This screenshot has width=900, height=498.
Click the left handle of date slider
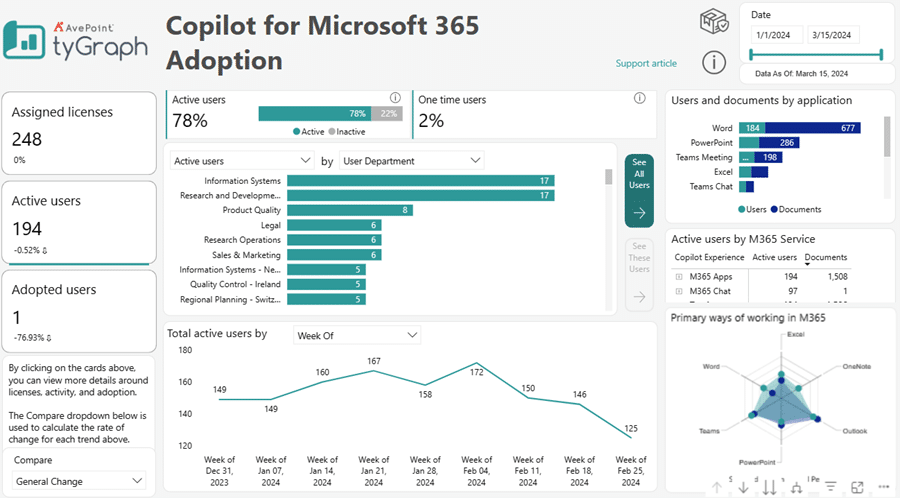pyautogui.click(x=751, y=55)
